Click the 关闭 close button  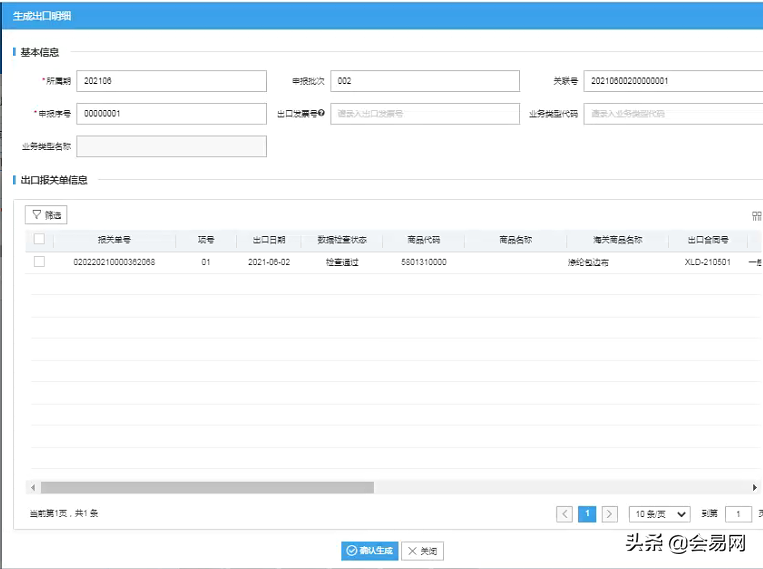(x=422, y=551)
